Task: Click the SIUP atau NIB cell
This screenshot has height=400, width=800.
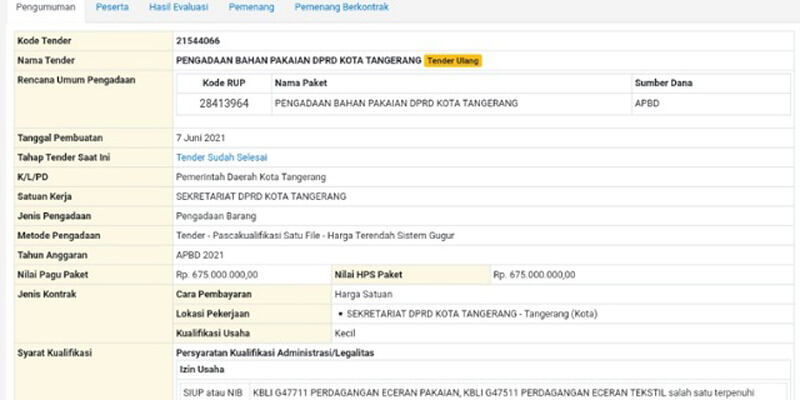Action: tap(215, 393)
